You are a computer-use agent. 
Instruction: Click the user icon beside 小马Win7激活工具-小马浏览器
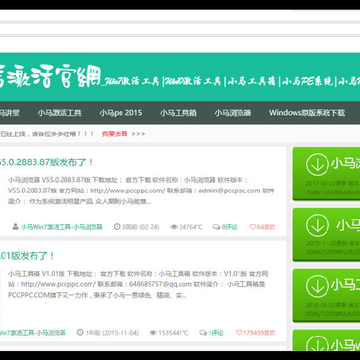[x=15, y=227]
